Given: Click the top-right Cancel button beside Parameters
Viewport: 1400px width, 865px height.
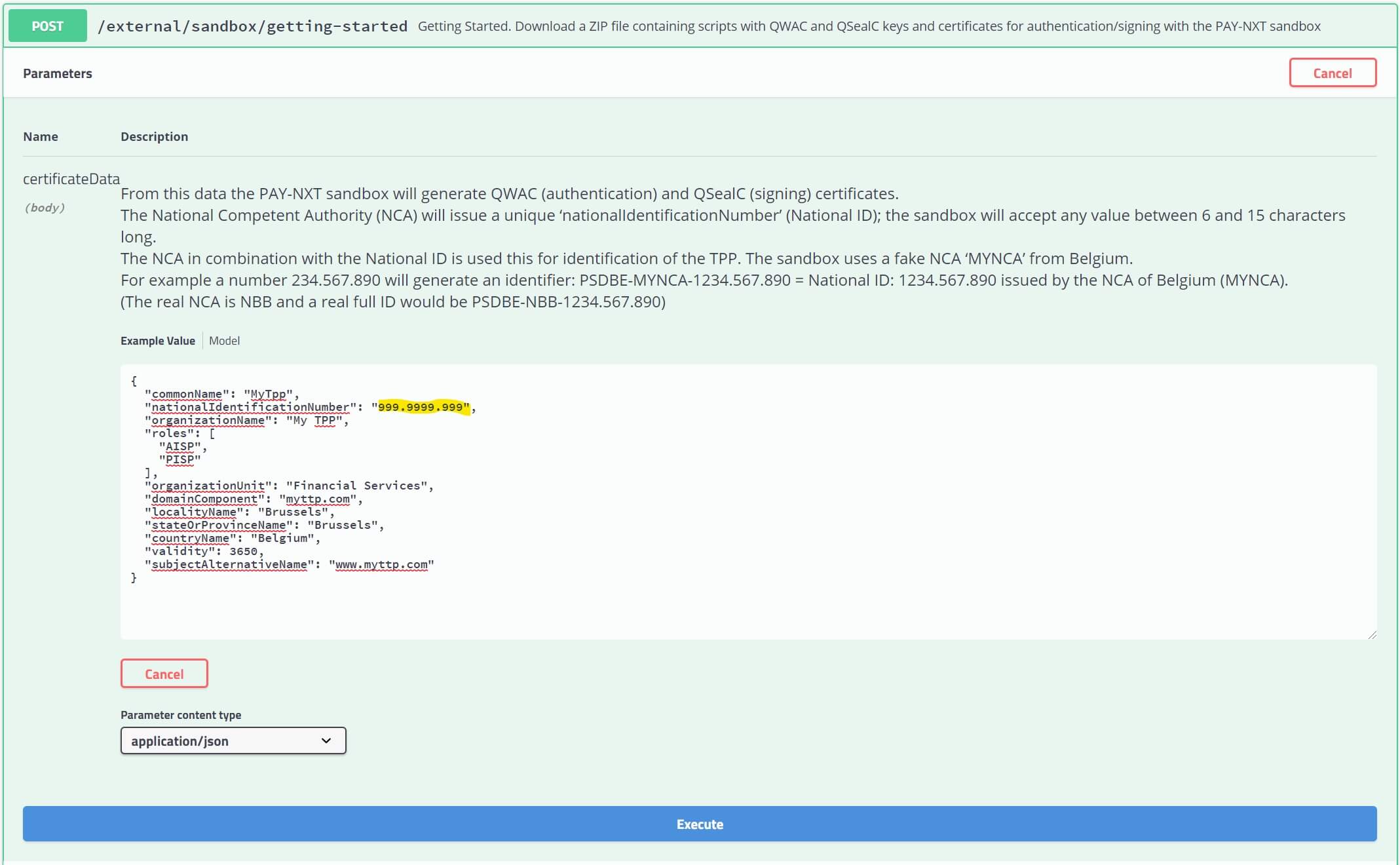Looking at the screenshot, I should pyautogui.click(x=1332, y=73).
